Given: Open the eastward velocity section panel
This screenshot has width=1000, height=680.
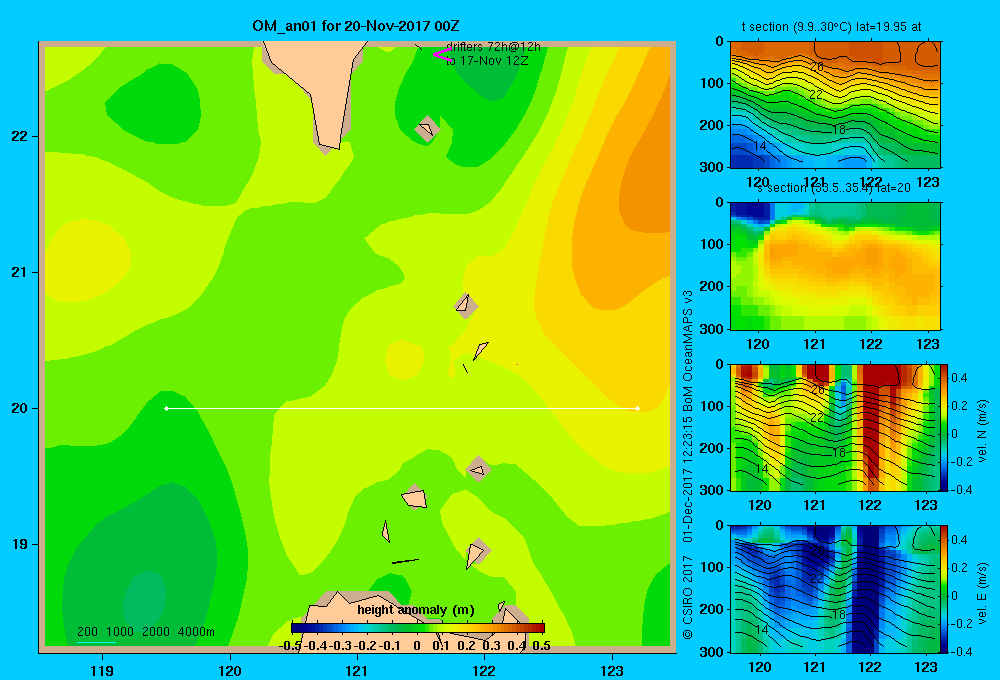Looking at the screenshot, I should [x=835, y=589].
